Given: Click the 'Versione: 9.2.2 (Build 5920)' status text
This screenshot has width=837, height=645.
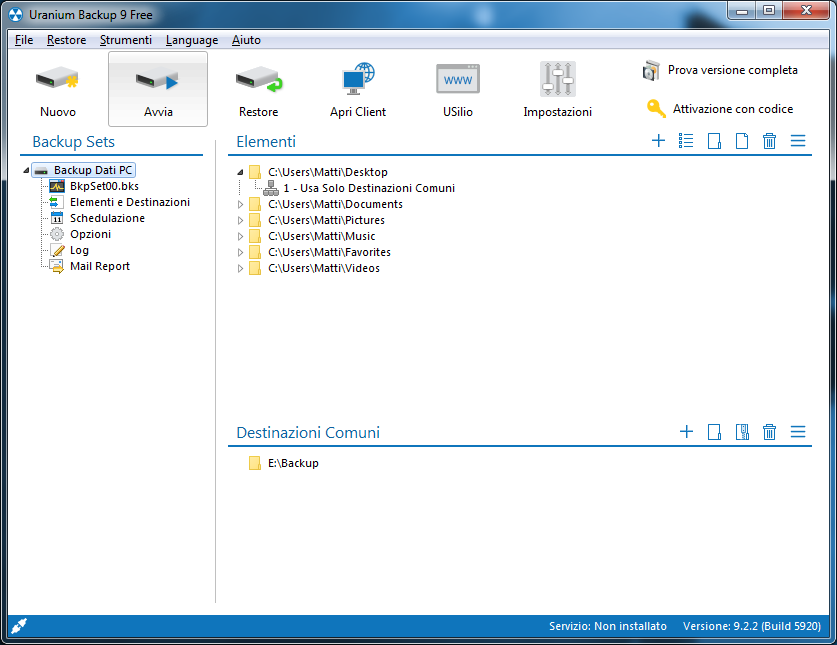Looking at the screenshot, I should coord(752,626).
